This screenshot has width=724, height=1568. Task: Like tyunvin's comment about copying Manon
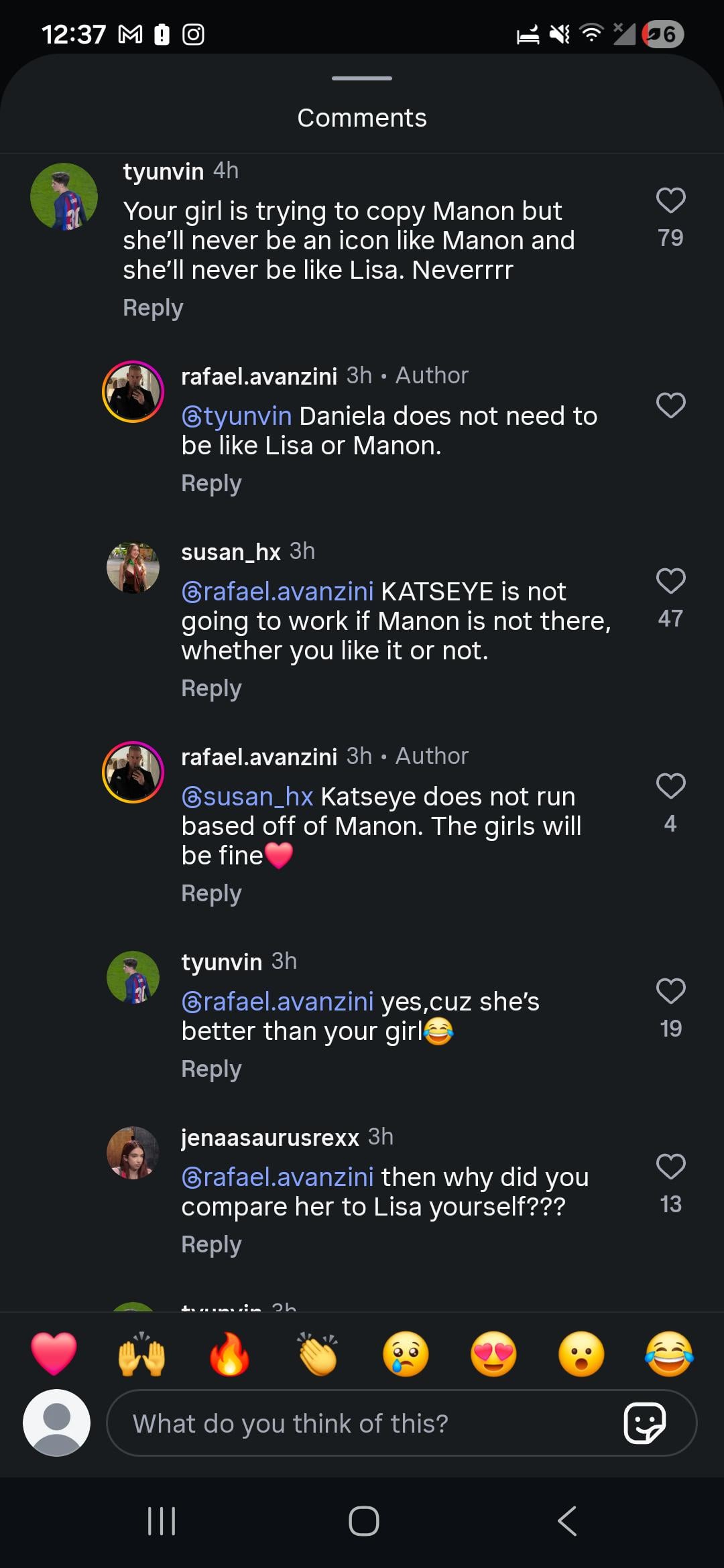[670, 200]
